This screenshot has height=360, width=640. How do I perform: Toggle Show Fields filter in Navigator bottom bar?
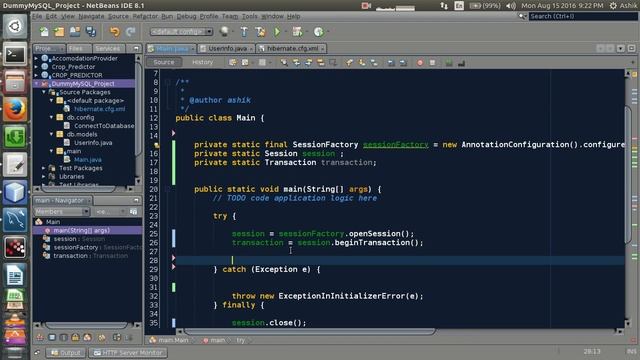coord(52,338)
